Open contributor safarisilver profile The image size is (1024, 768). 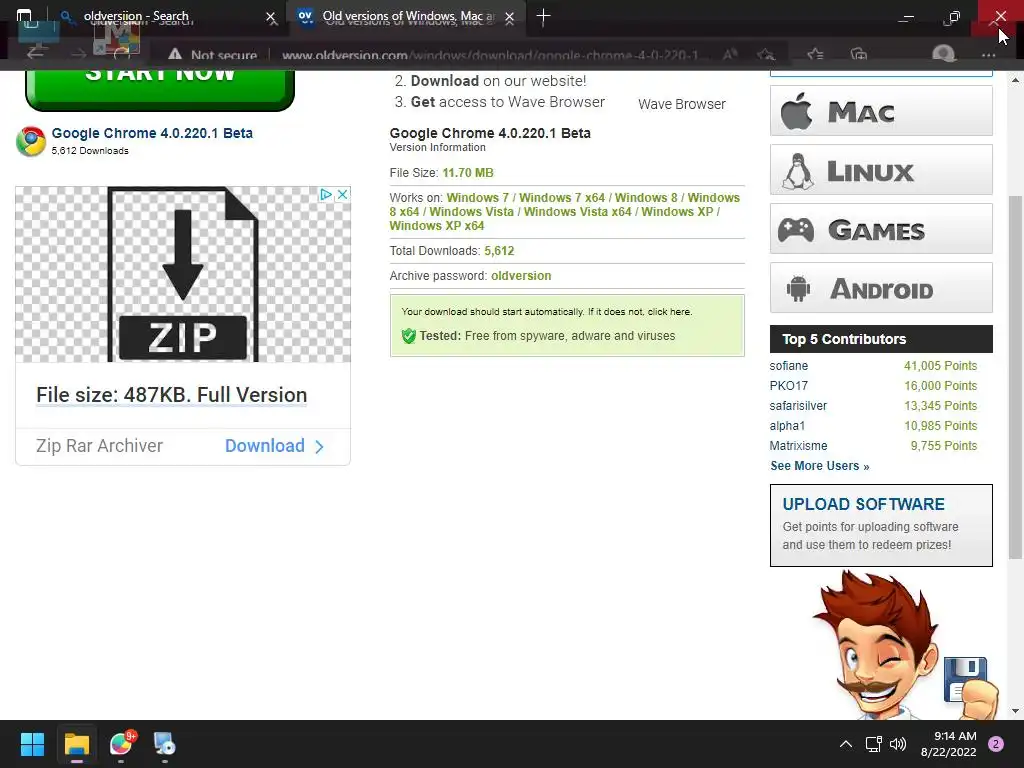coord(798,406)
